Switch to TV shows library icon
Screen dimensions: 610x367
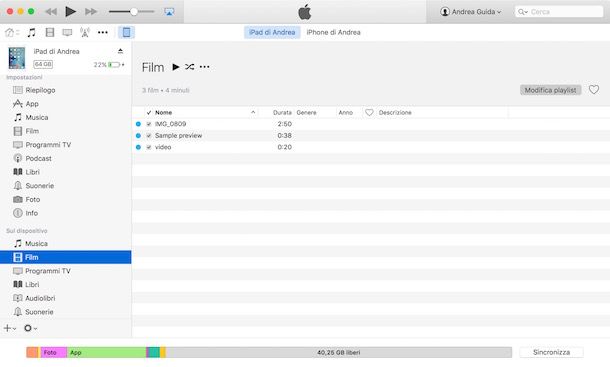point(67,32)
